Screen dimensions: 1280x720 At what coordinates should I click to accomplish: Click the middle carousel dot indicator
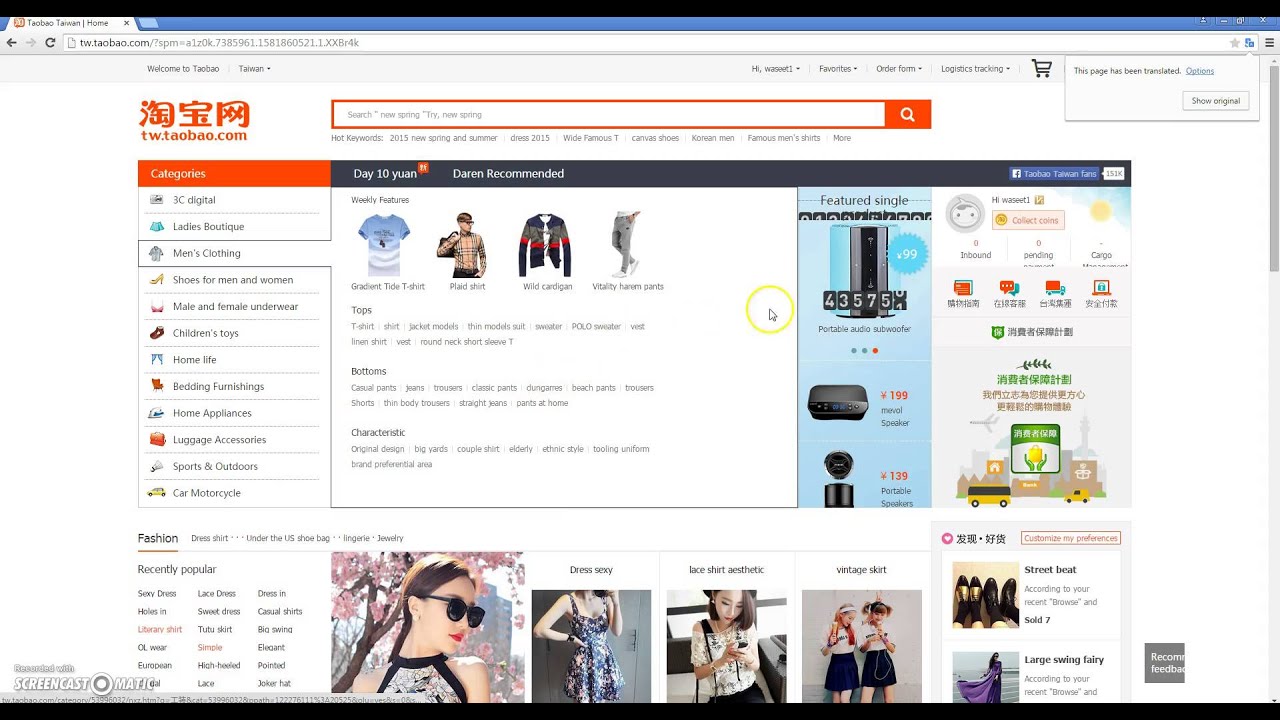[x=864, y=351]
